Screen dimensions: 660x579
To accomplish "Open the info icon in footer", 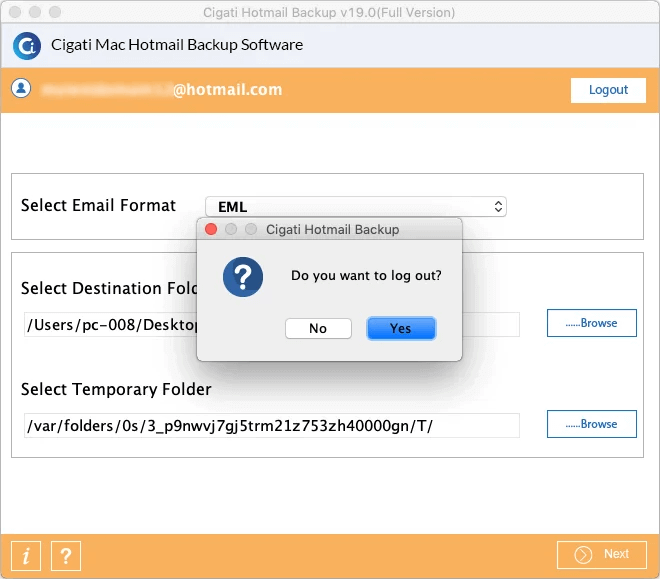I will click(26, 555).
